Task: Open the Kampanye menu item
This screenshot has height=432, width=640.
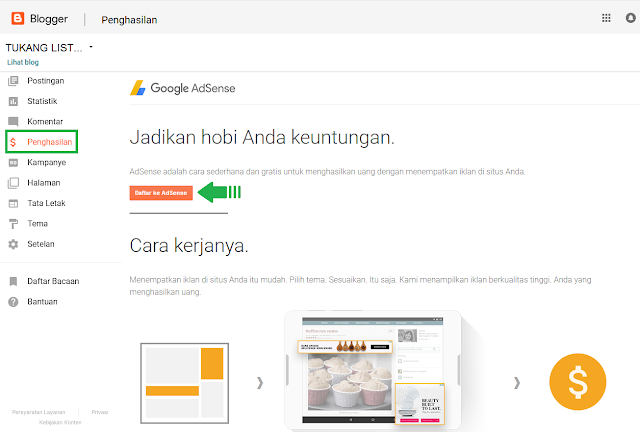Action: pyautogui.click(x=47, y=163)
